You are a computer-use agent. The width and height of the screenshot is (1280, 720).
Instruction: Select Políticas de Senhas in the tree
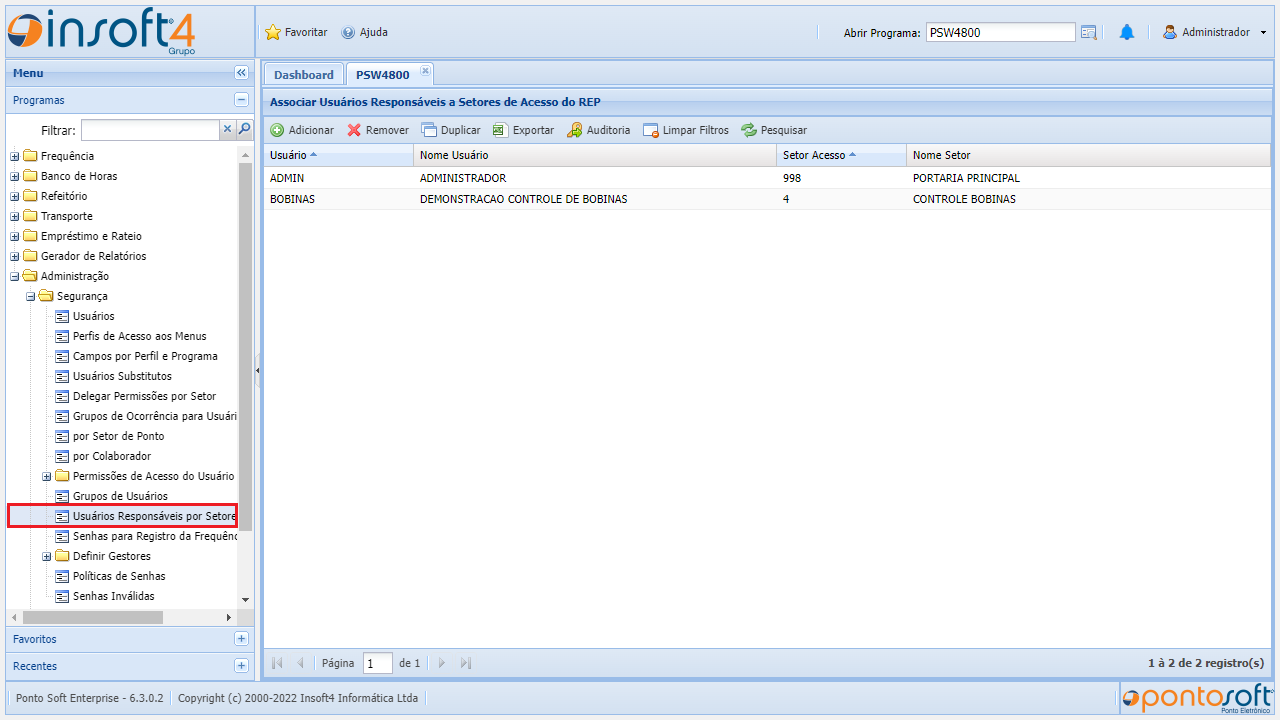point(119,576)
